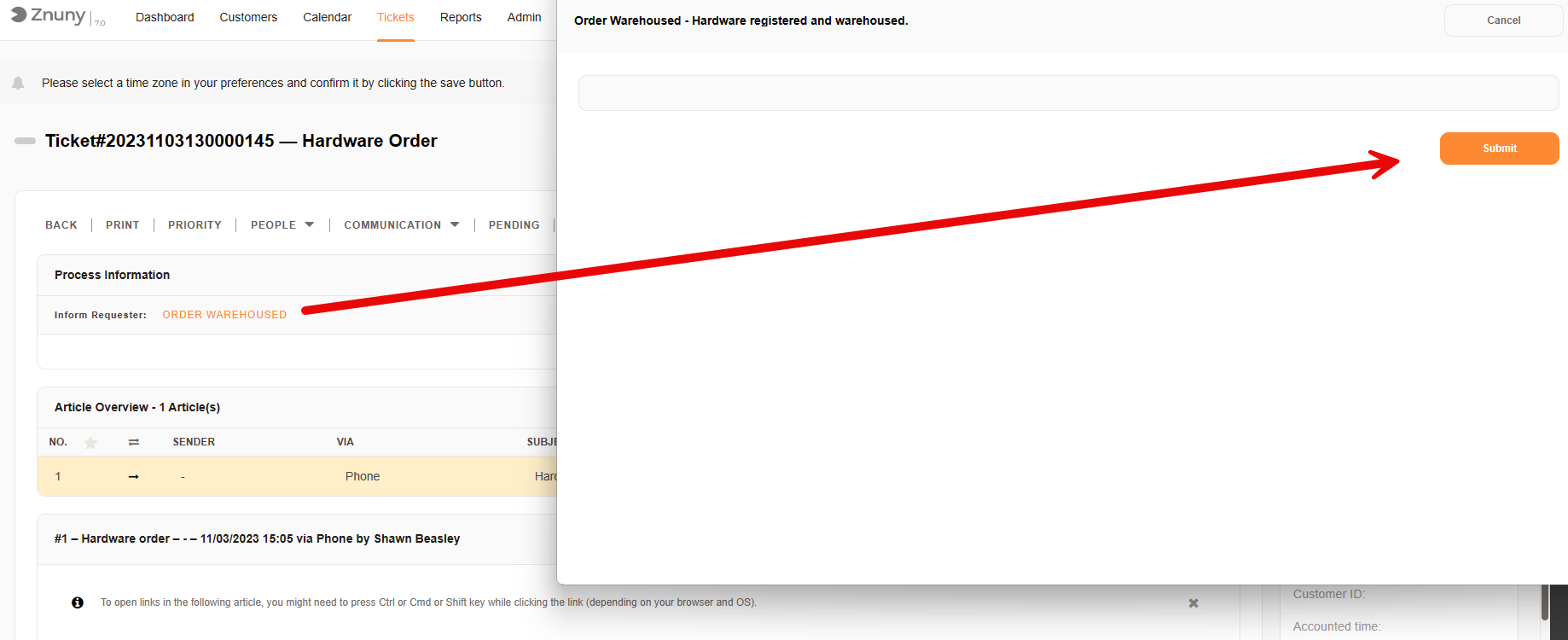Click the star column header icon

tap(90, 442)
